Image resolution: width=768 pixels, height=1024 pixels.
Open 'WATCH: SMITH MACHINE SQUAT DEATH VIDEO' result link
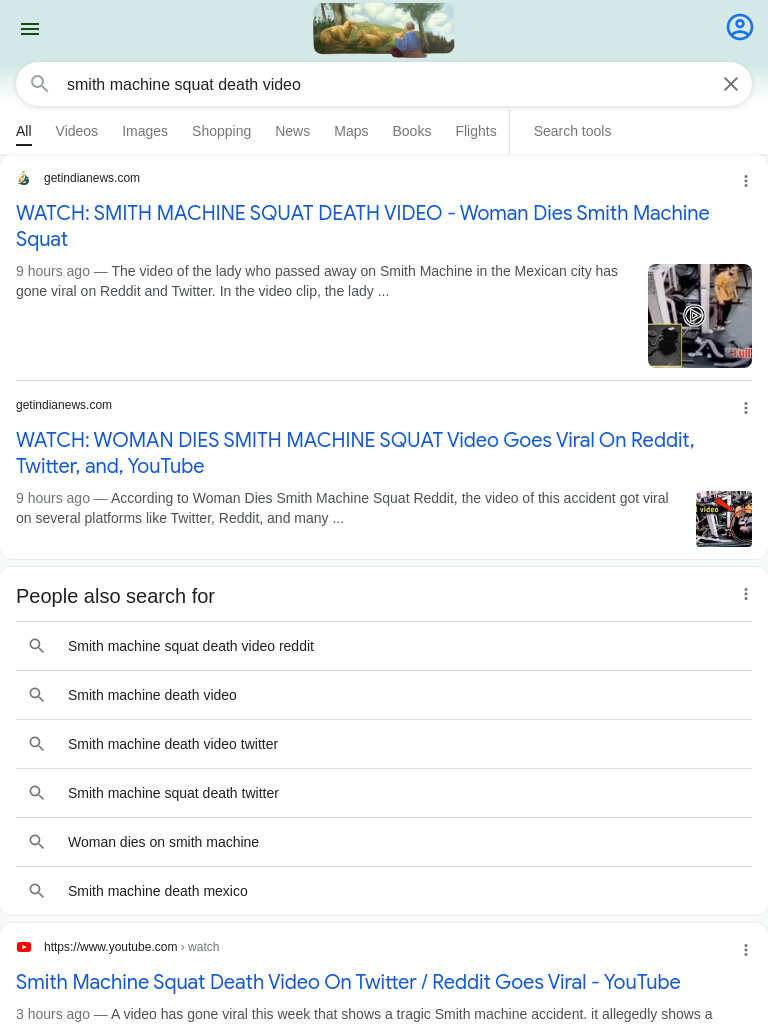362,226
